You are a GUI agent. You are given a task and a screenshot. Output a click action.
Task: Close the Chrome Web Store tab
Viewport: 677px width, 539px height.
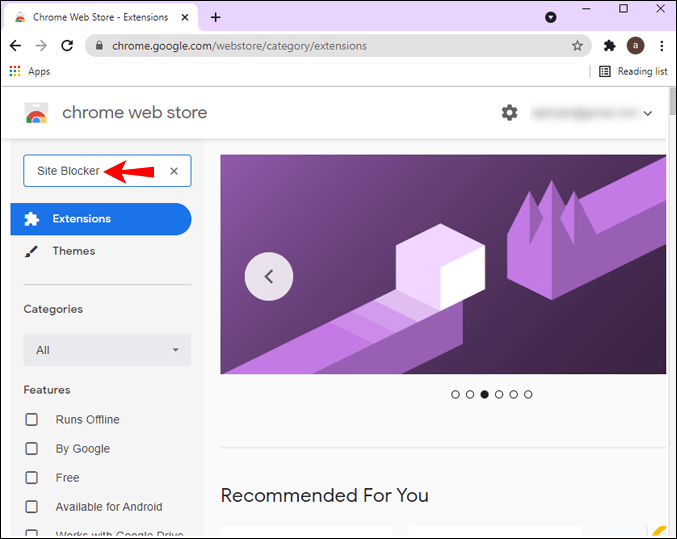click(185, 17)
